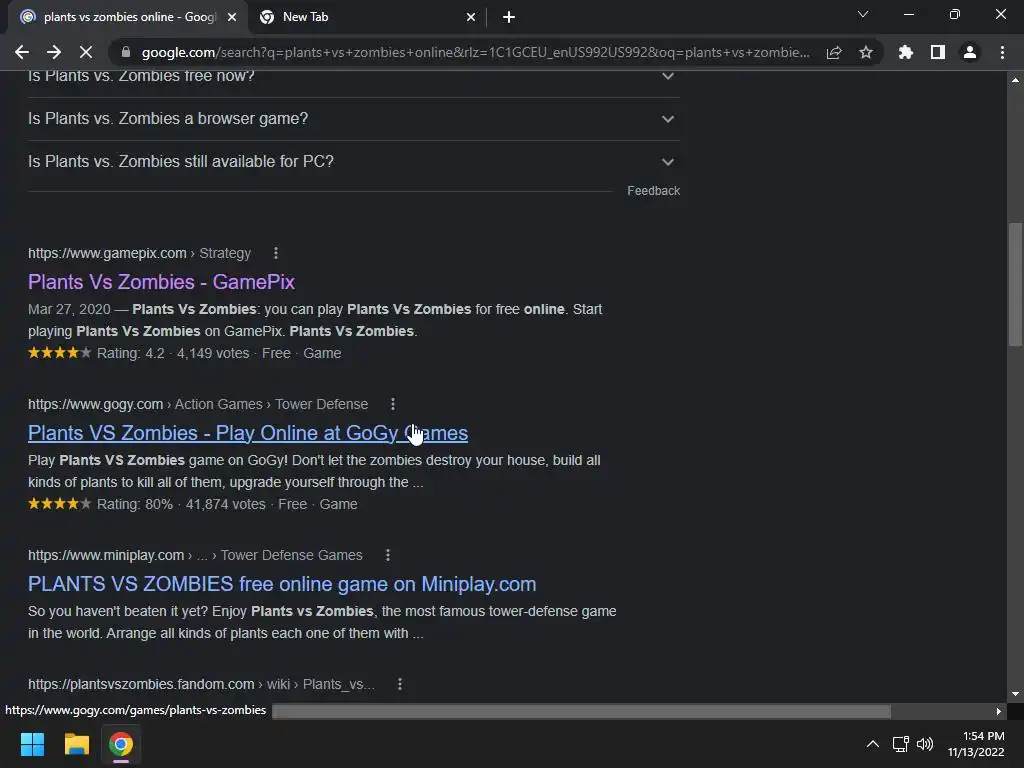Click the 'Rating: 4.2' text

[x=131, y=353]
